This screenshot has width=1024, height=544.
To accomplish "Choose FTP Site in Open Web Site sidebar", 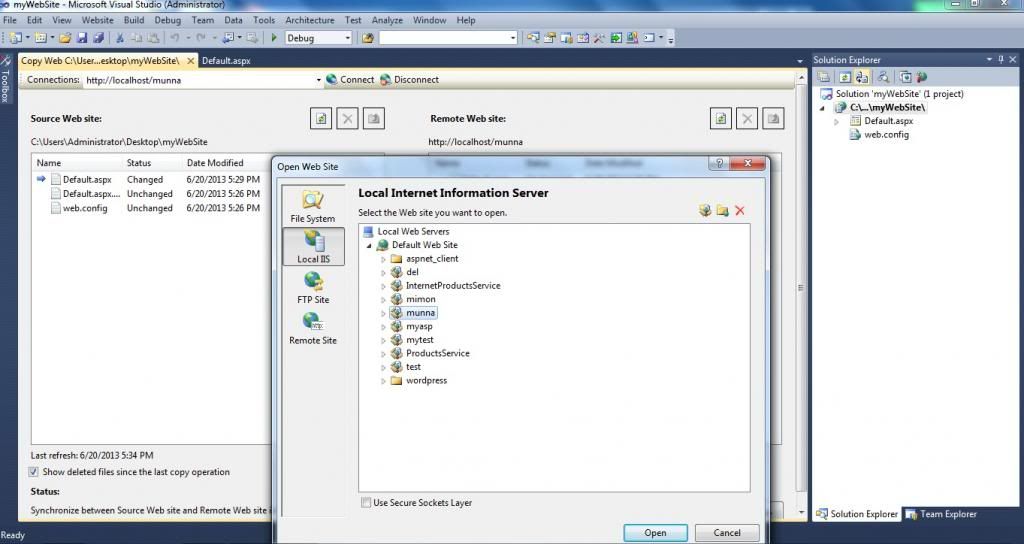I will click(313, 287).
